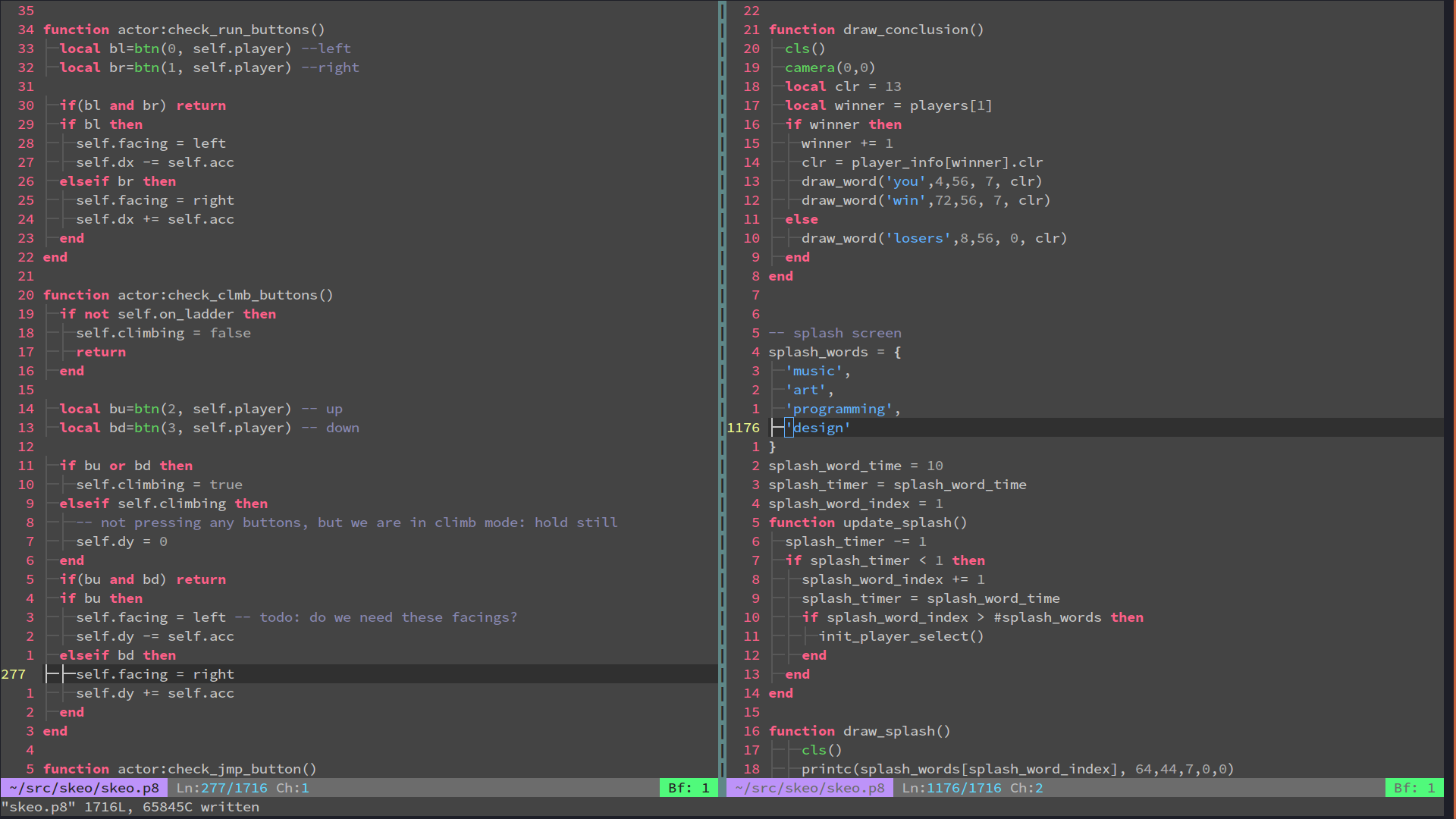Click the left pane file path skeo.p8
This screenshot has width=1456, height=819.
(x=84, y=788)
